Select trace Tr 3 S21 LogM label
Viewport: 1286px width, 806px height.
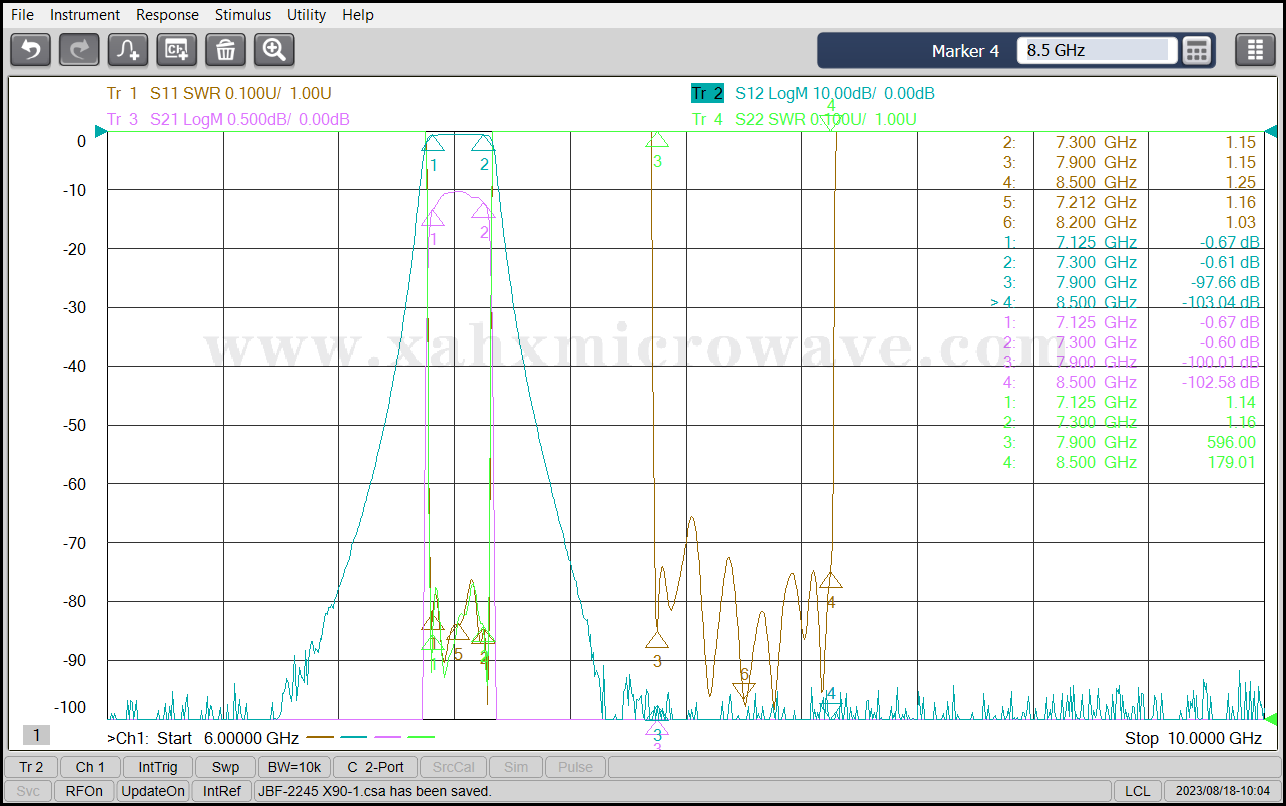click(228, 120)
